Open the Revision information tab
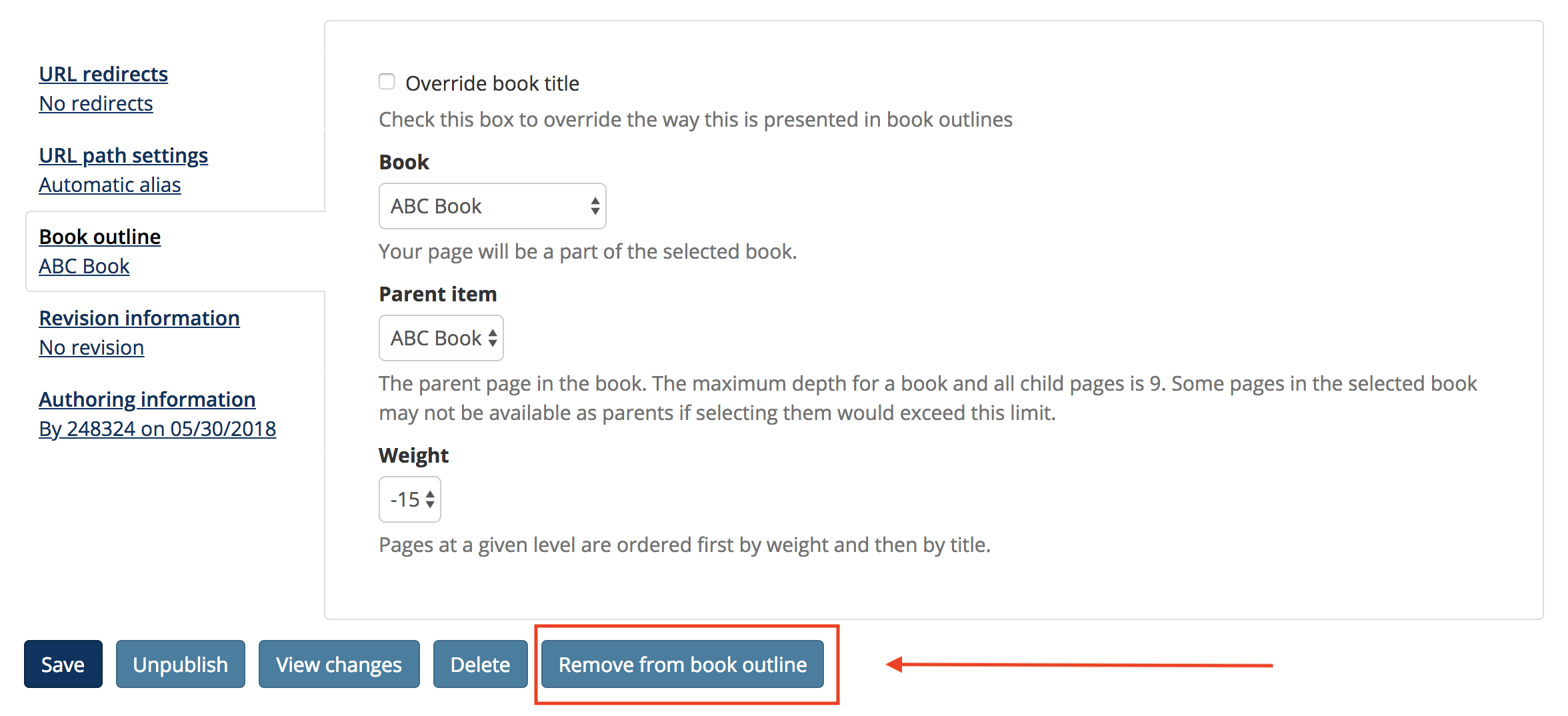The image size is (1568, 716). [x=139, y=318]
